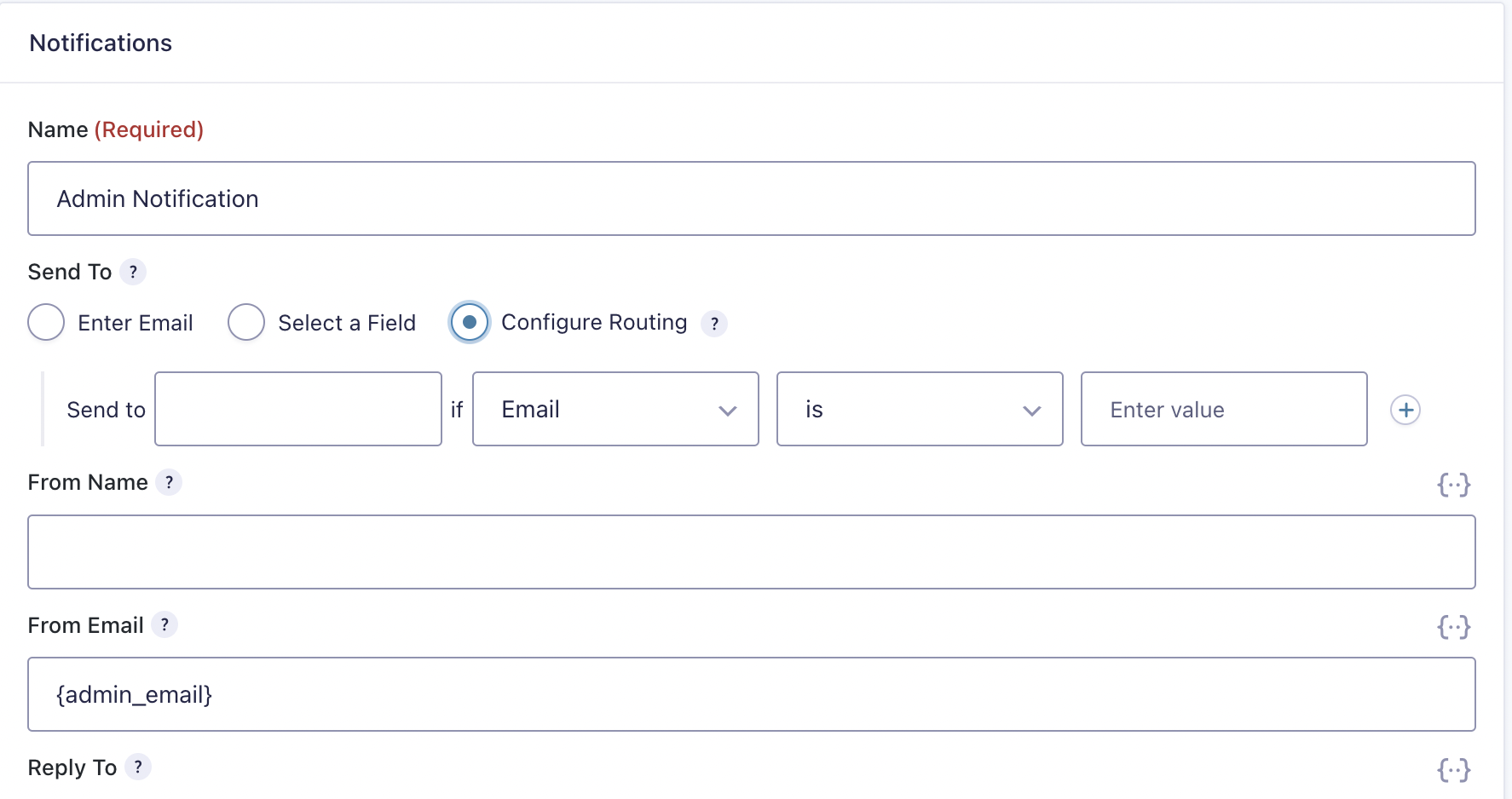The image size is (1512, 799).
Task: Add another routing rule with plus icon
Action: pos(1405,410)
